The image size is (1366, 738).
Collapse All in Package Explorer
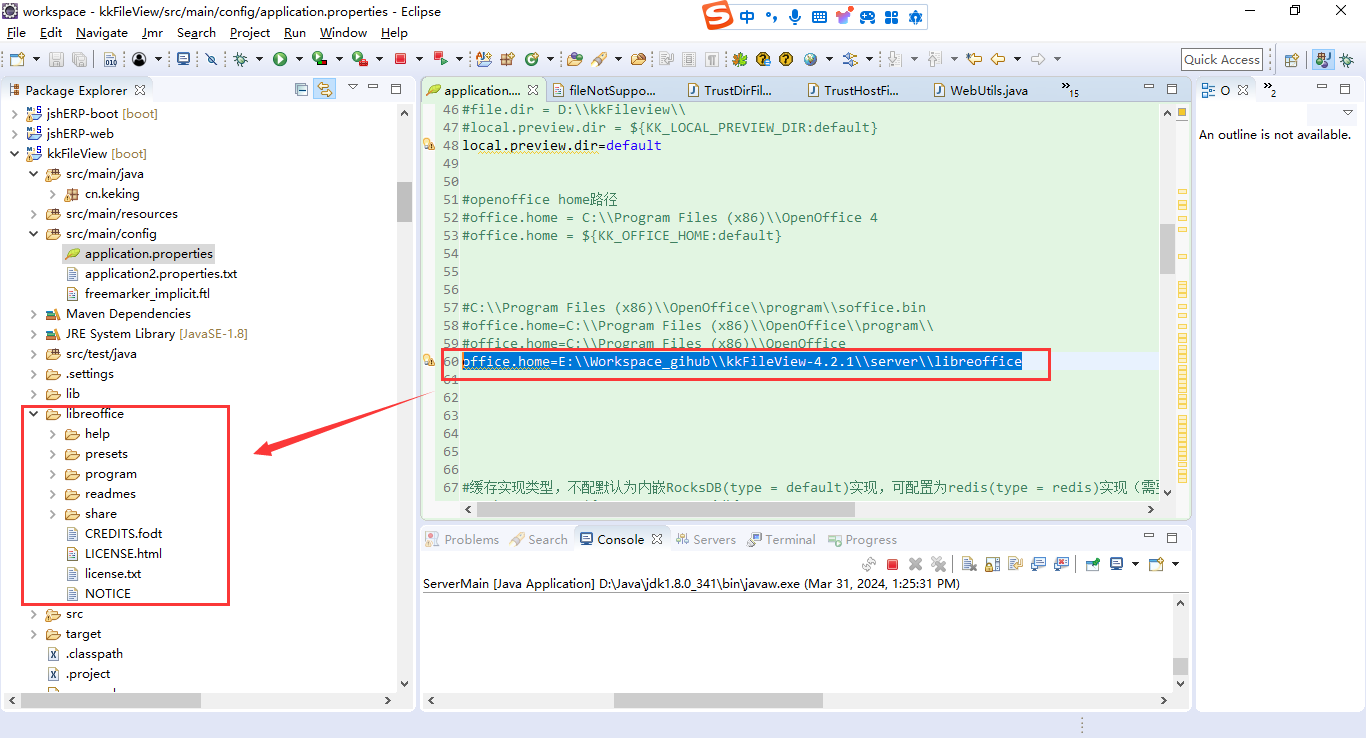click(x=301, y=89)
